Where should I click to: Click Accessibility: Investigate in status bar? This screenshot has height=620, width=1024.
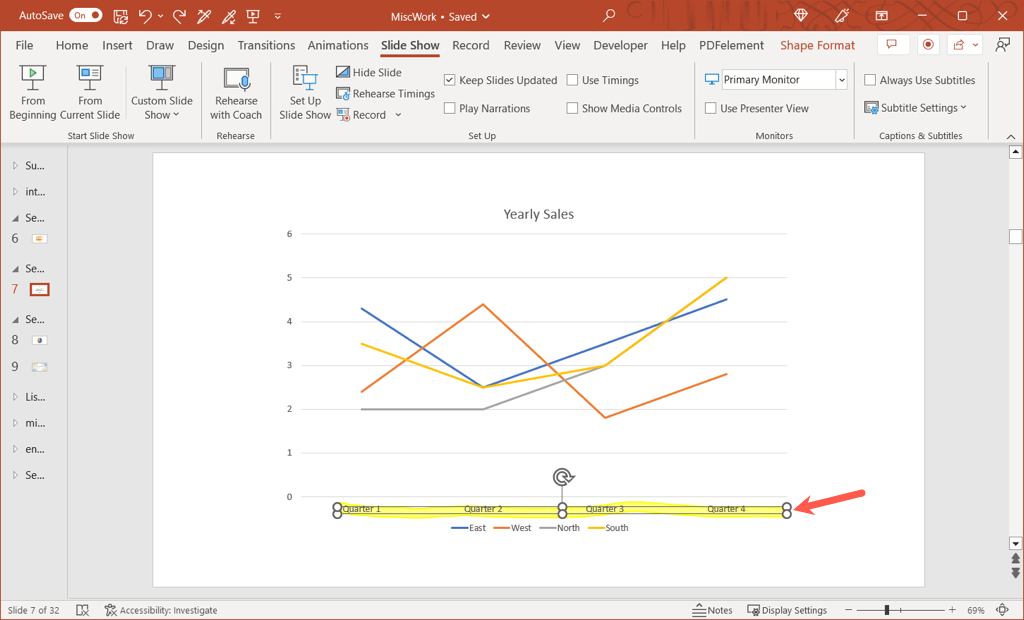click(x=160, y=610)
